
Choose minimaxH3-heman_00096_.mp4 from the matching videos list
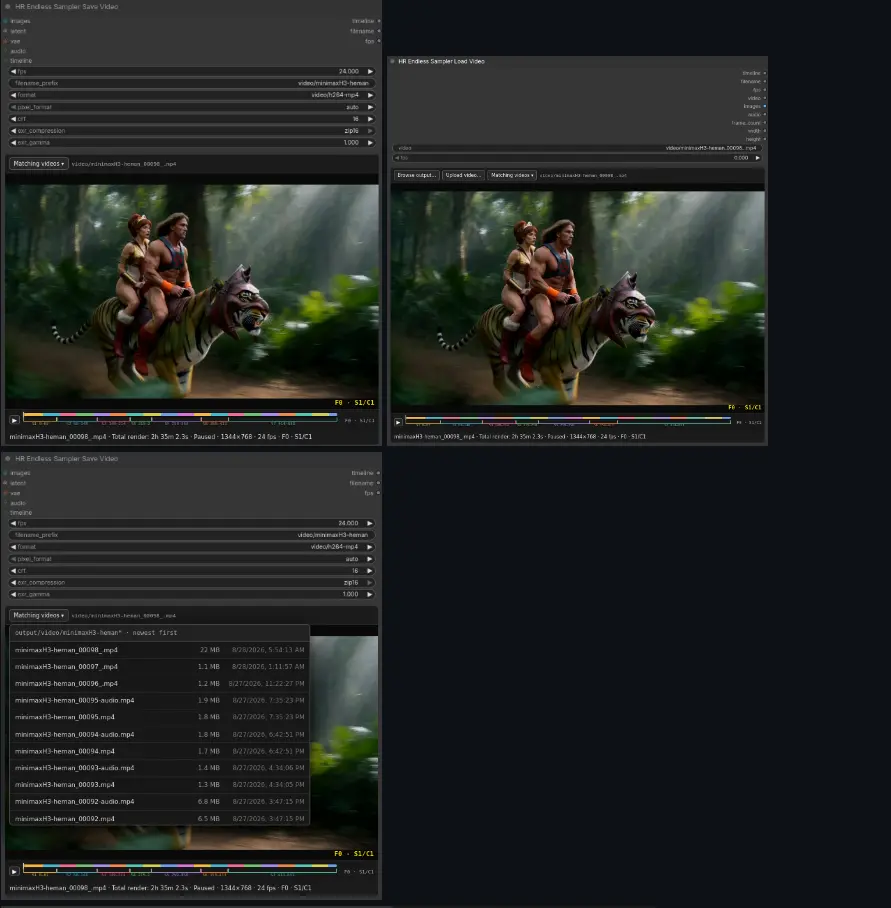[160, 683]
